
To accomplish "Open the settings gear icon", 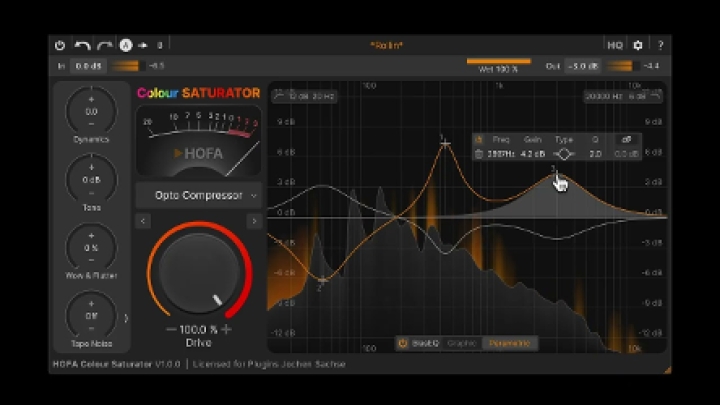I will pyautogui.click(x=638, y=45).
